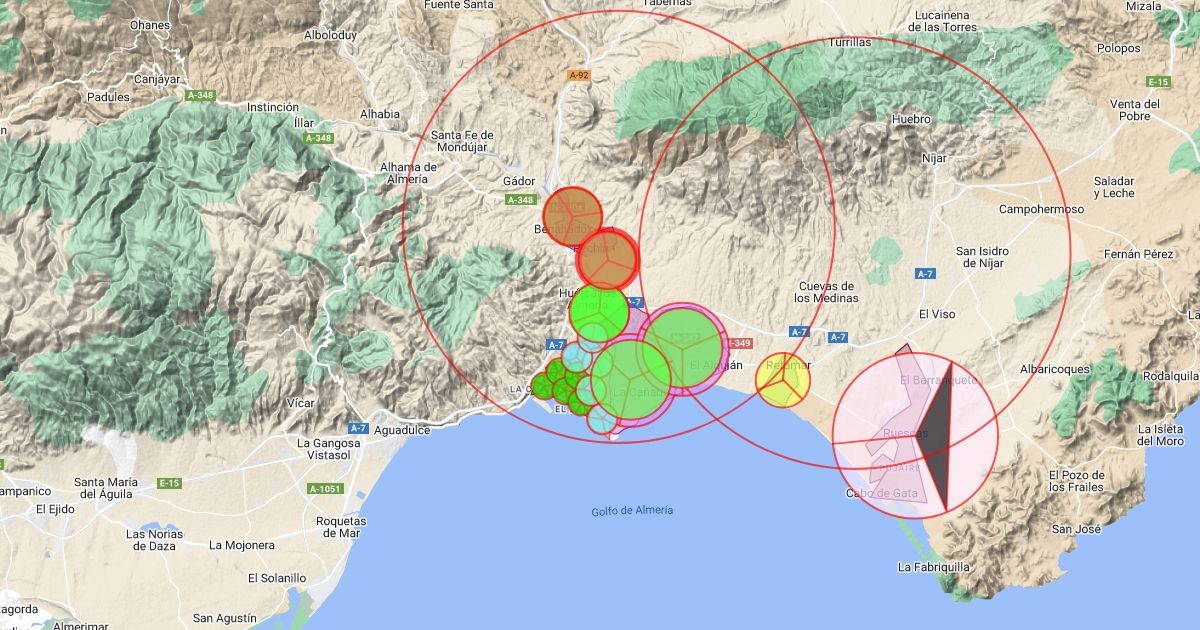
Task: Select the Gádor town label
Action: [521, 181]
